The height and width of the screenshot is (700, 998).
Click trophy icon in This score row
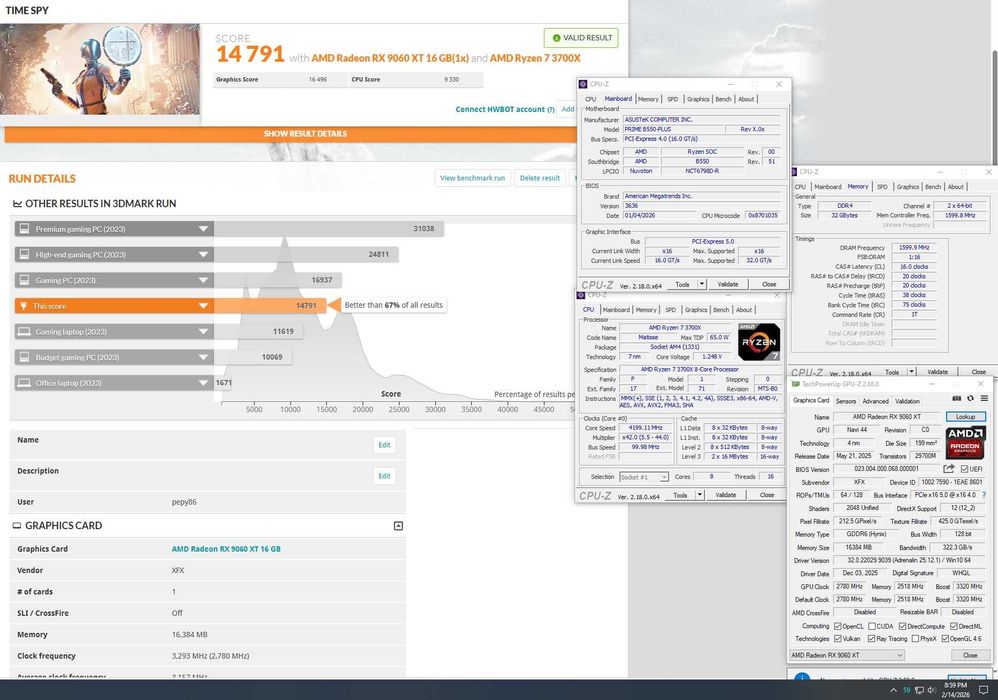tap(24, 306)
